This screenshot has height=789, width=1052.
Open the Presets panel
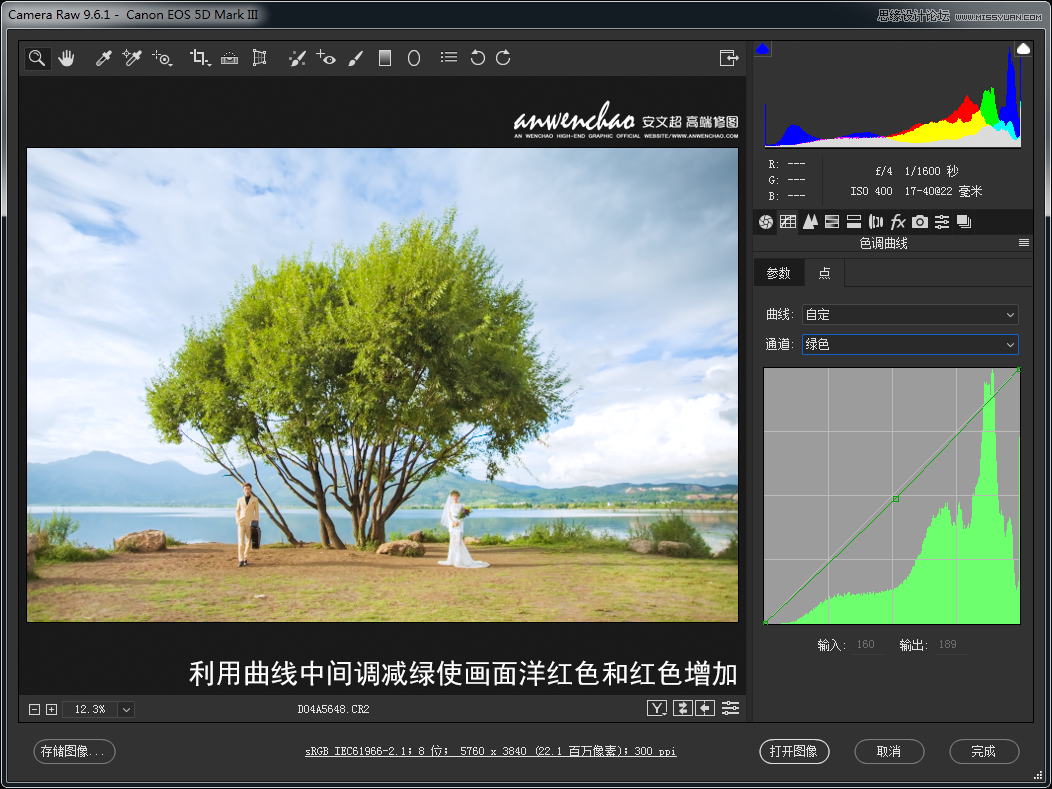tap(942, 222)
